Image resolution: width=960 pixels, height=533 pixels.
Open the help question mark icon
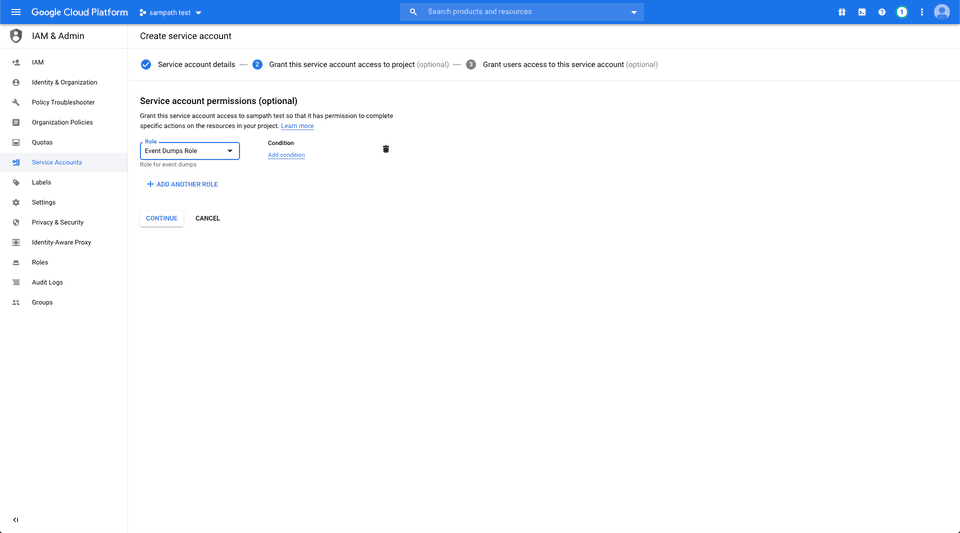point(882,12)
